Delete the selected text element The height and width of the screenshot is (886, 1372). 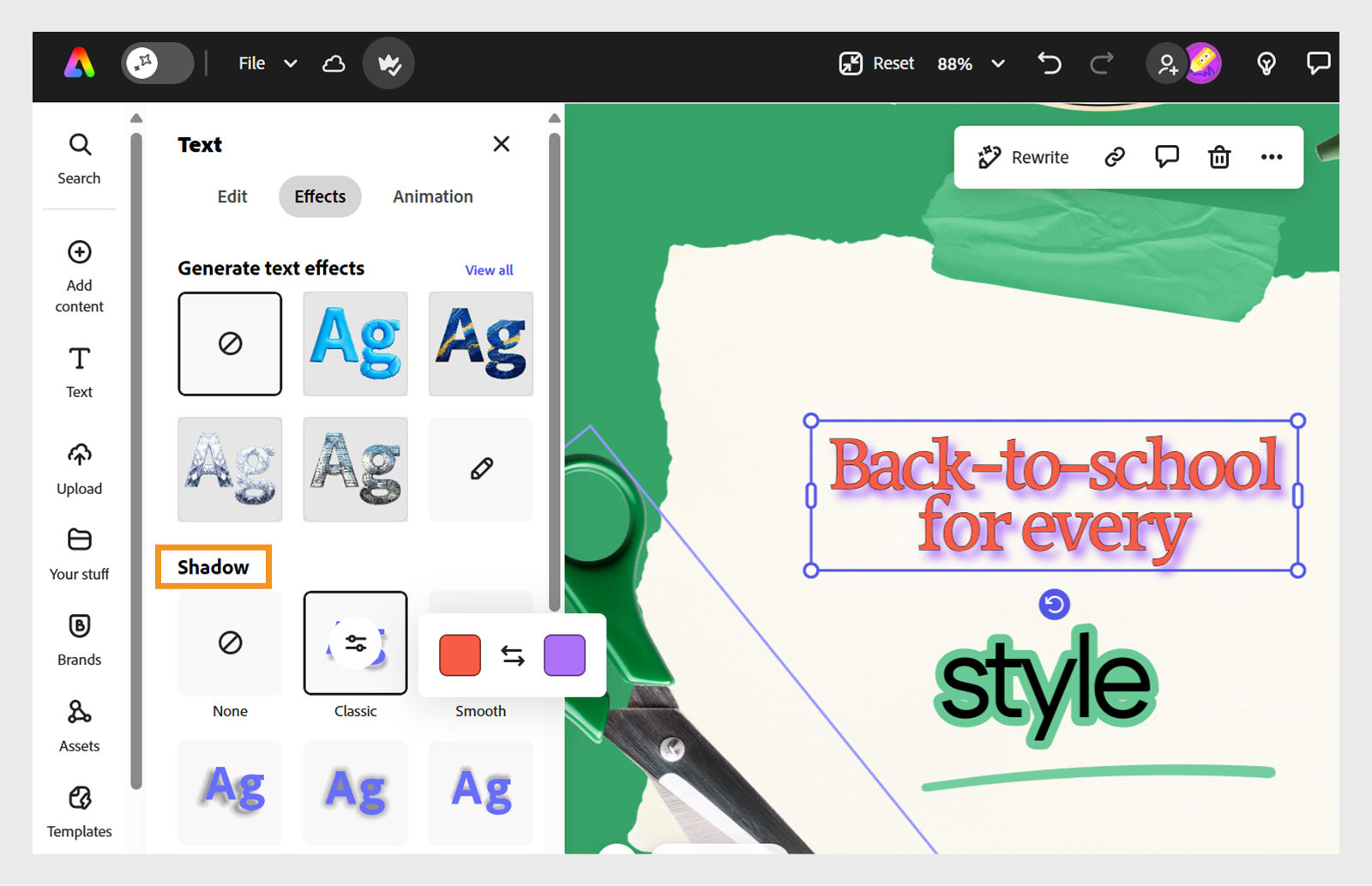click(x=1219, y=157)
